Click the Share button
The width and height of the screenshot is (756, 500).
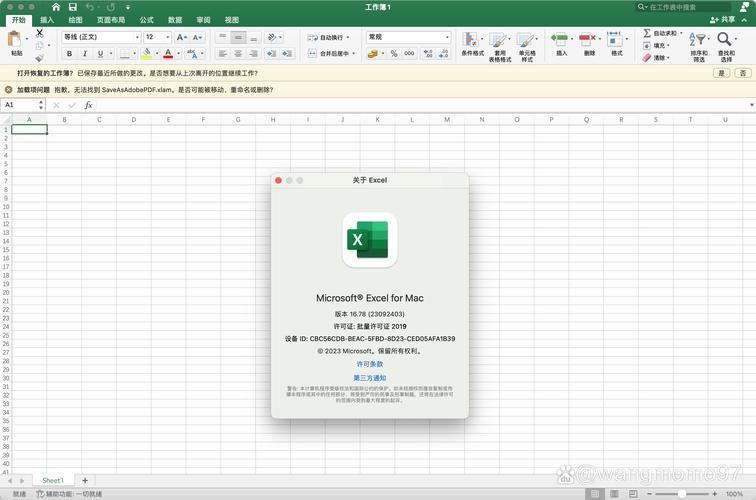(722, 20)
